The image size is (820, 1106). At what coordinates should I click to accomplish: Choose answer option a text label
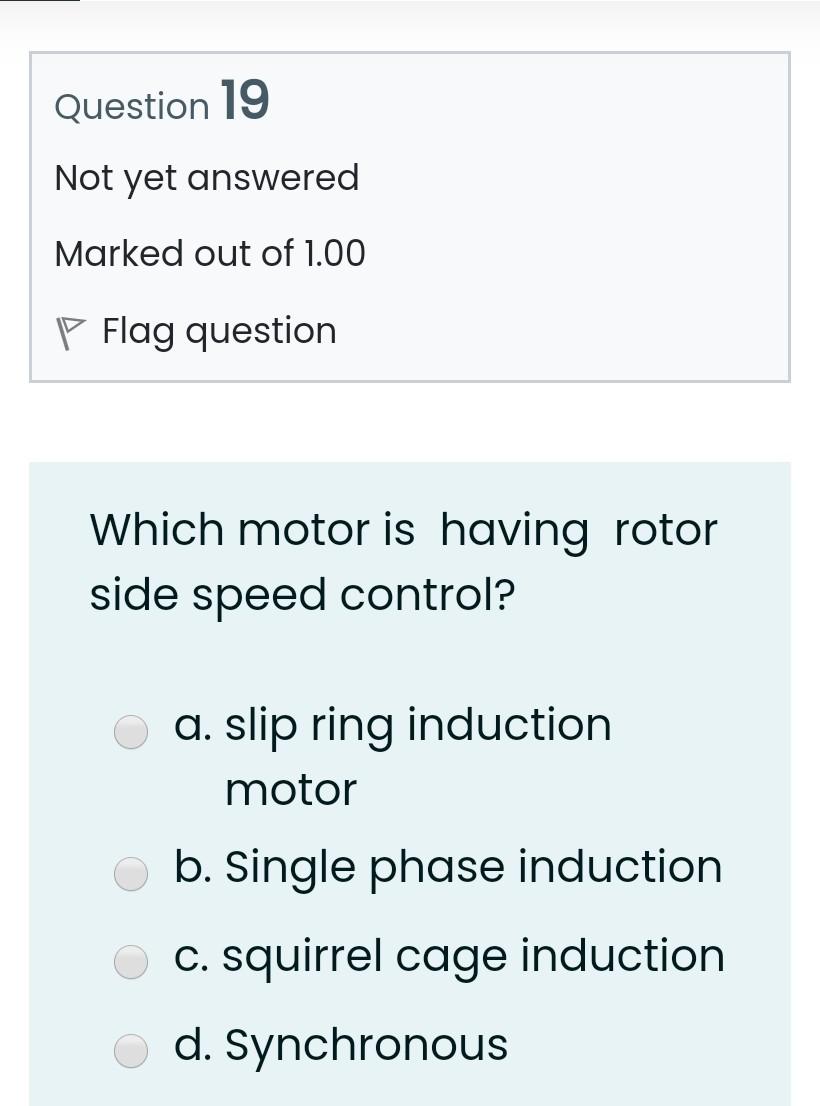pyautogui.click(x=394, y=724)
